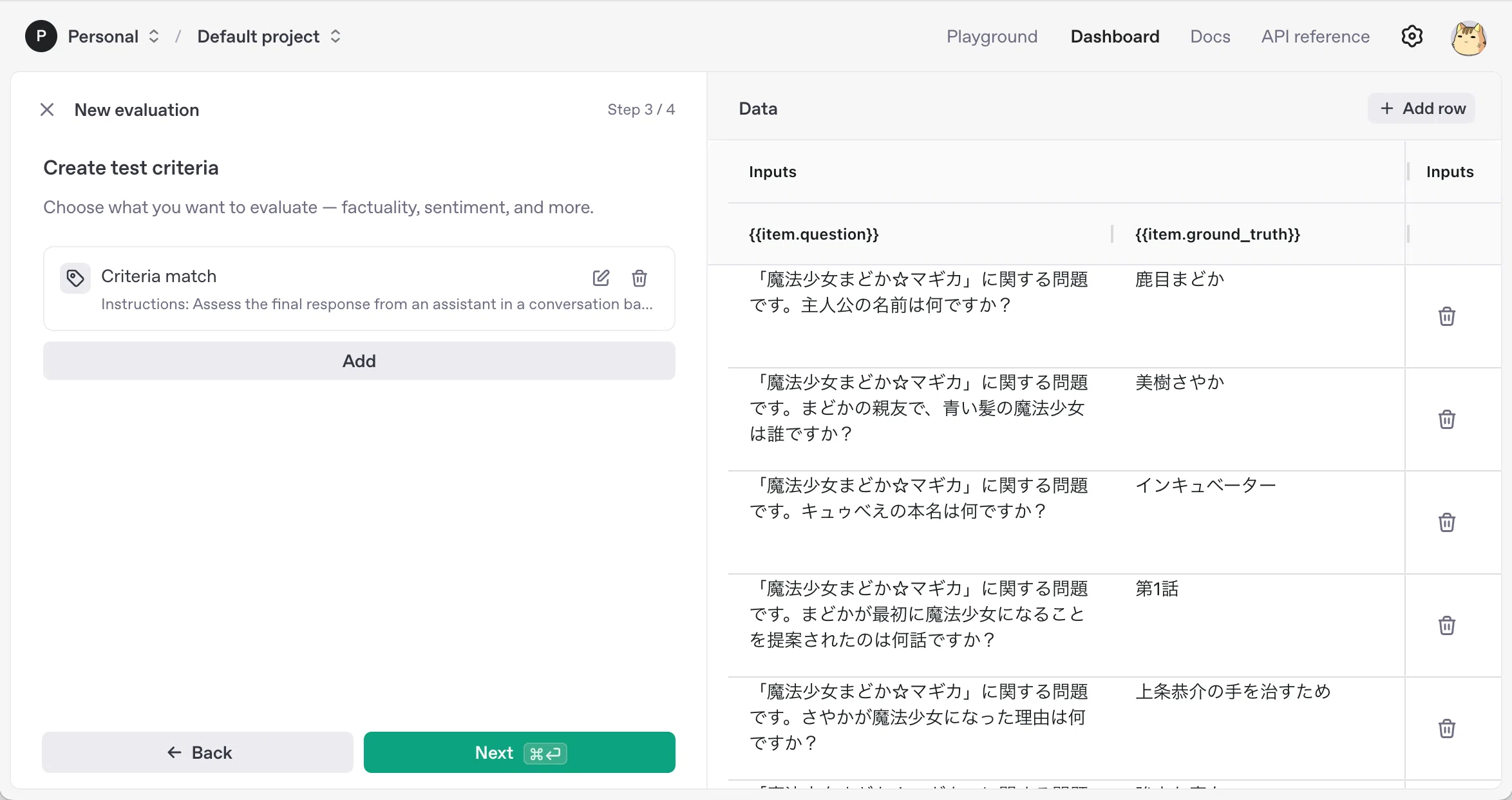The width and height of the screenshot is (1512, 800).
Task: Click the 鹿目まどか ground truth cell
Action: click(1179, 280)
